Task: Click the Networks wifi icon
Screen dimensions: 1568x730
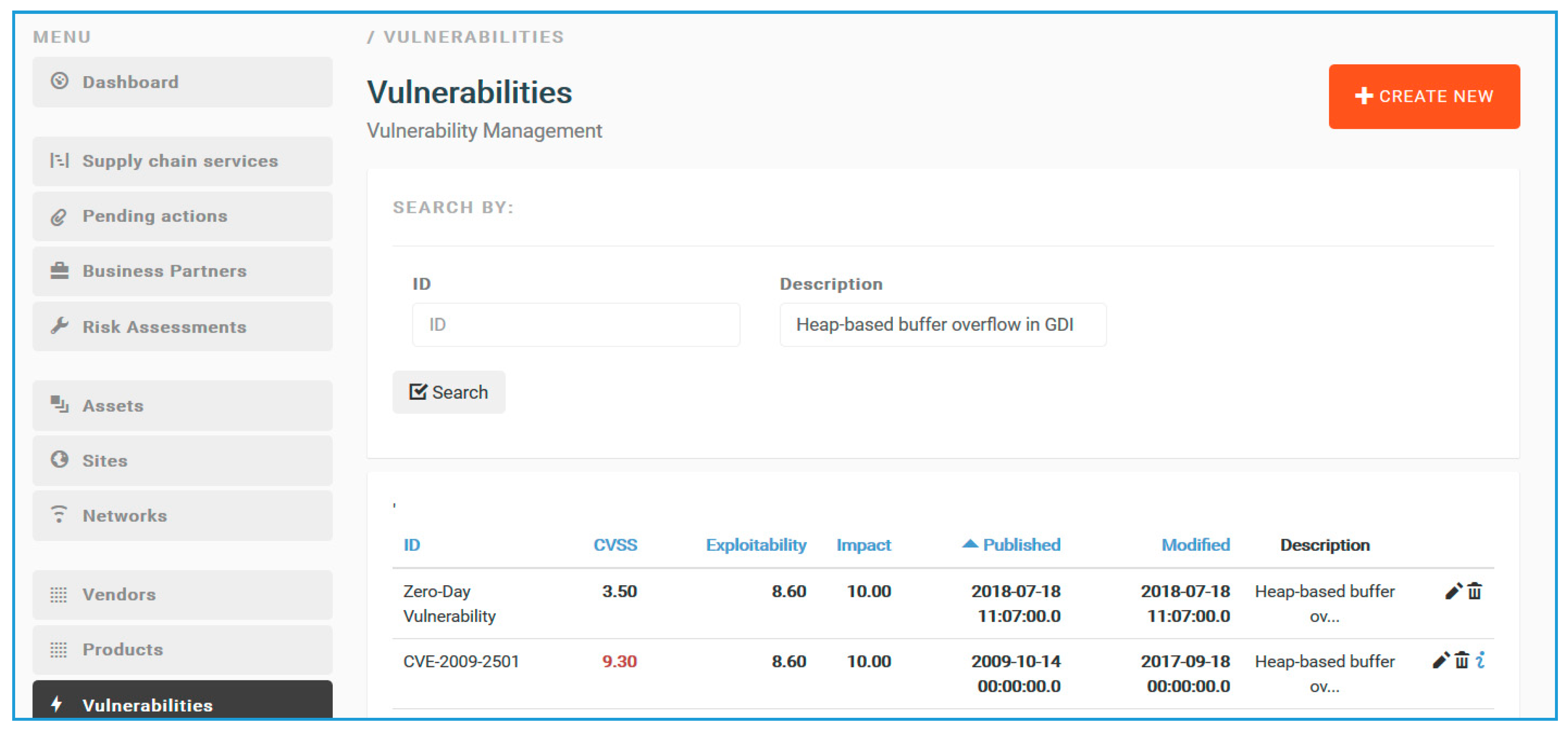Action: [59, 515]
